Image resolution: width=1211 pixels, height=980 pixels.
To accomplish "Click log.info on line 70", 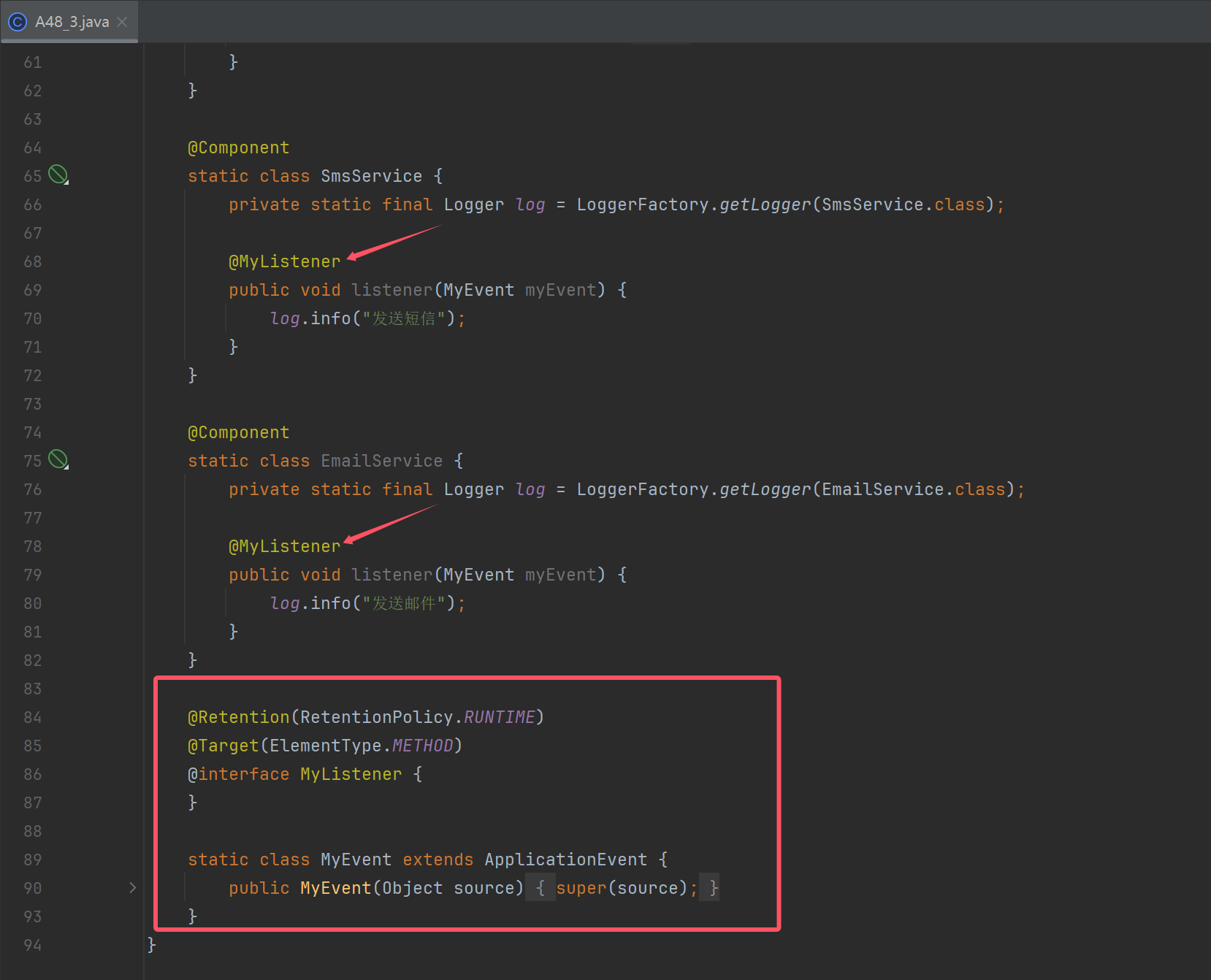I will click(x=310, y=318).
